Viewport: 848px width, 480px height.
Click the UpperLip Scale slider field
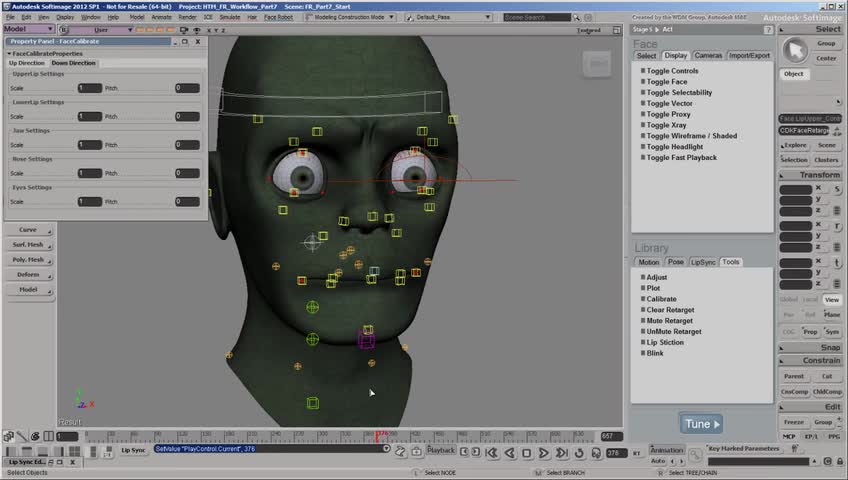(x=90, y=88)
